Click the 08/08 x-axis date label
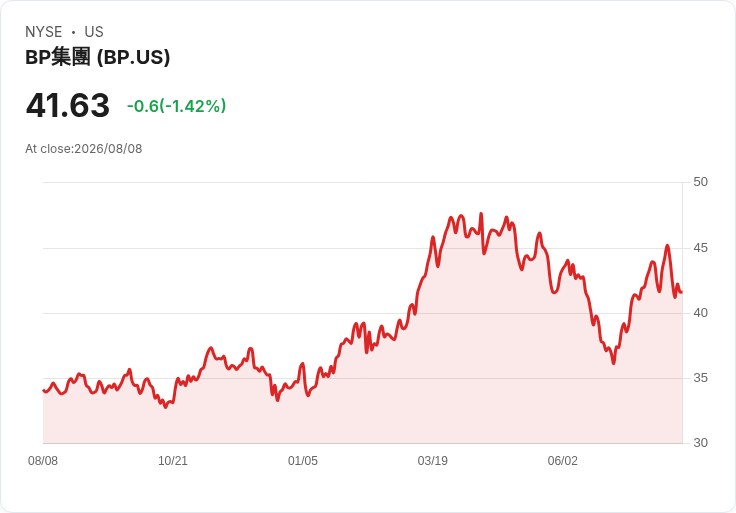 click(43, 461)
